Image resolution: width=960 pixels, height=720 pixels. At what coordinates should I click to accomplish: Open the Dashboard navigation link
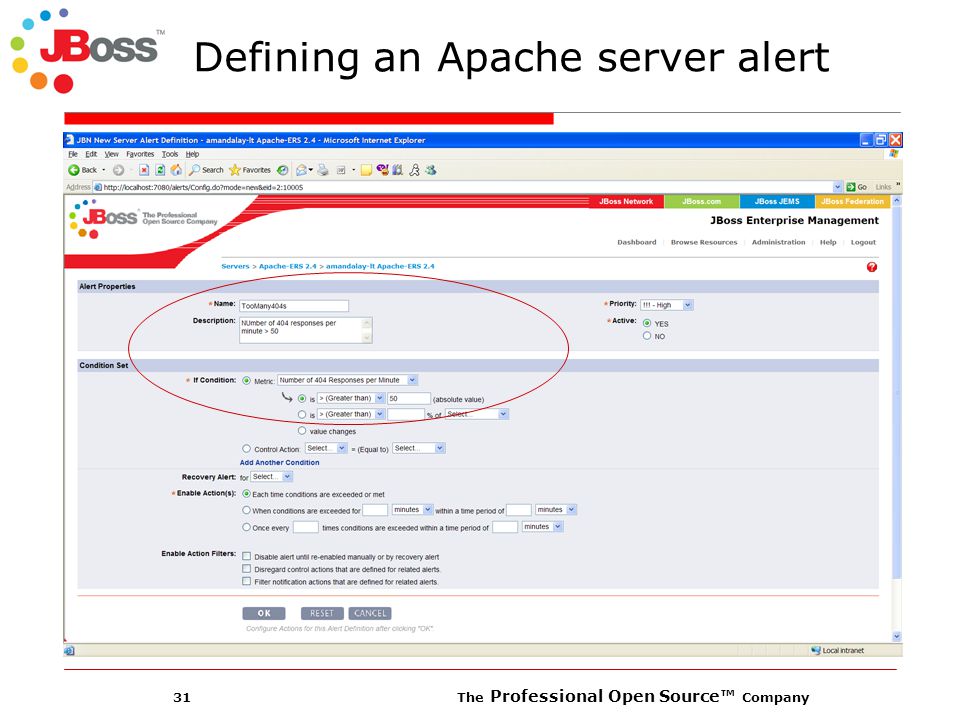click(636, 242)
